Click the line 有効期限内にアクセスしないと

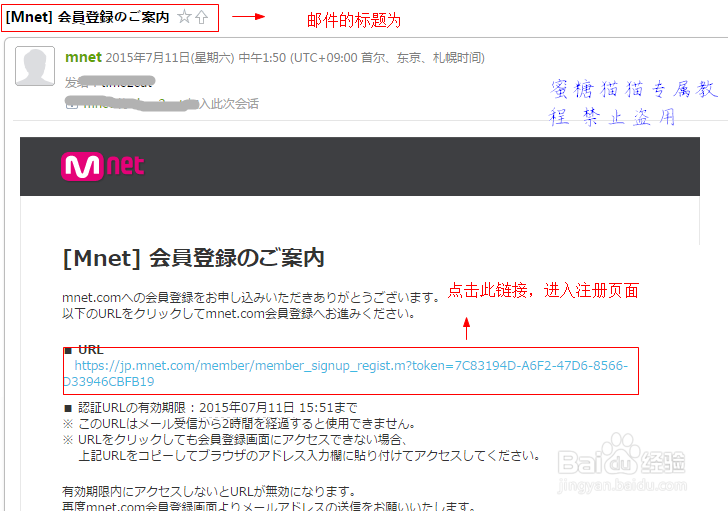[210, 491]
